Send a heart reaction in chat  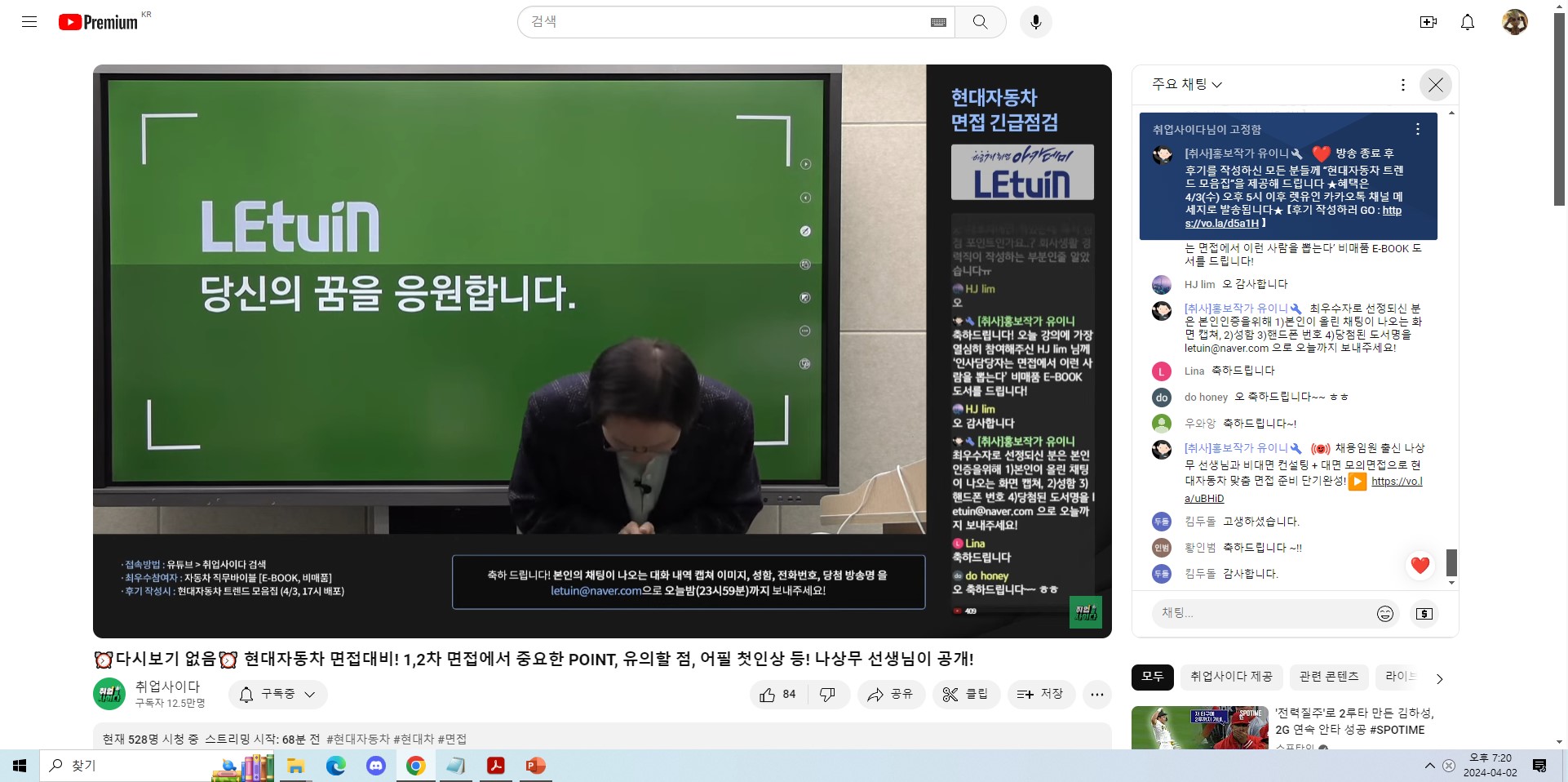coord(1420,565)
